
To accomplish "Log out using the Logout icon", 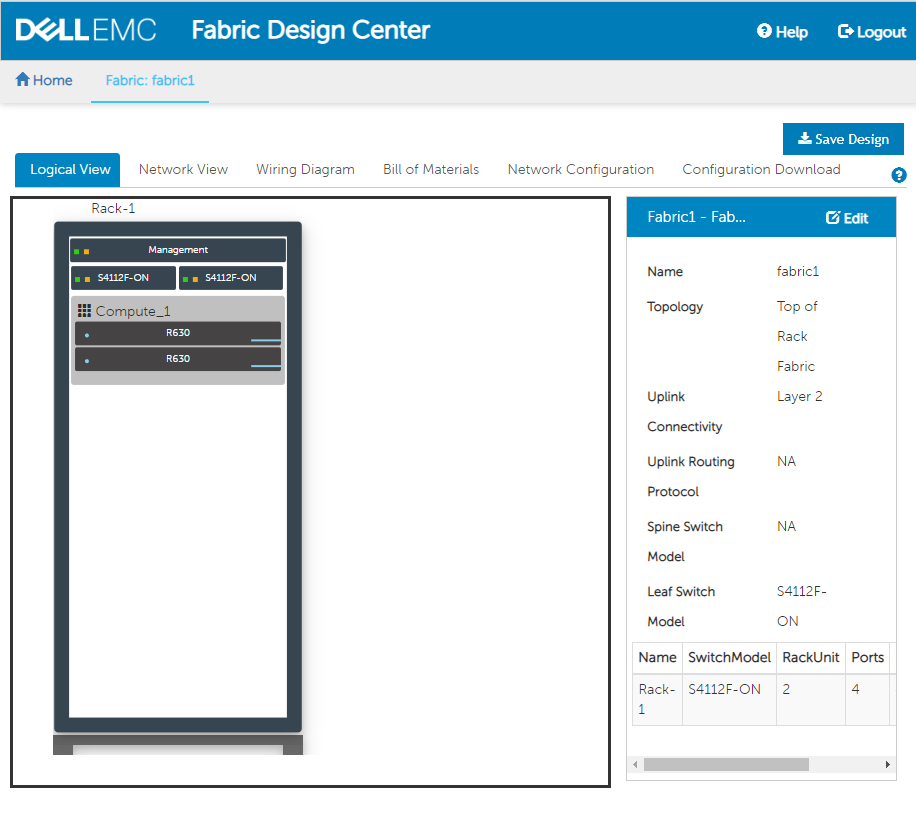I will (845, 32).
